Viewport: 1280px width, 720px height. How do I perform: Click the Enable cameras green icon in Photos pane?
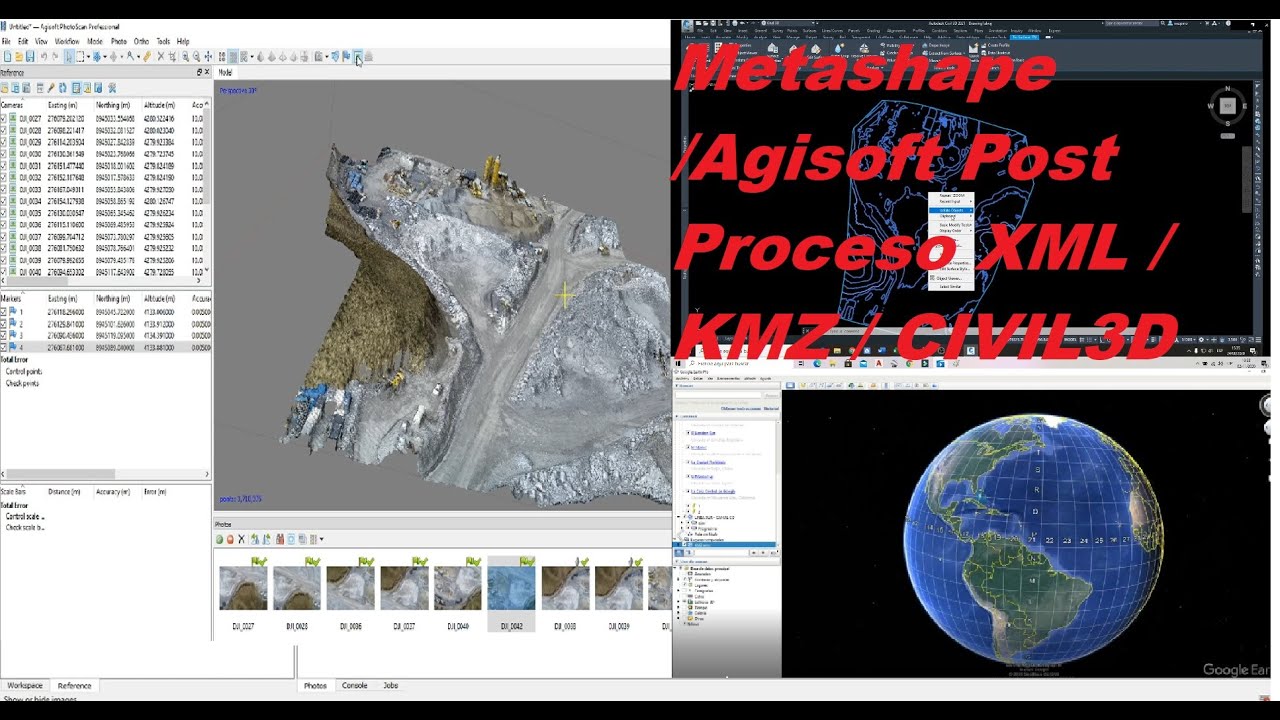click(x=220, y=539)
